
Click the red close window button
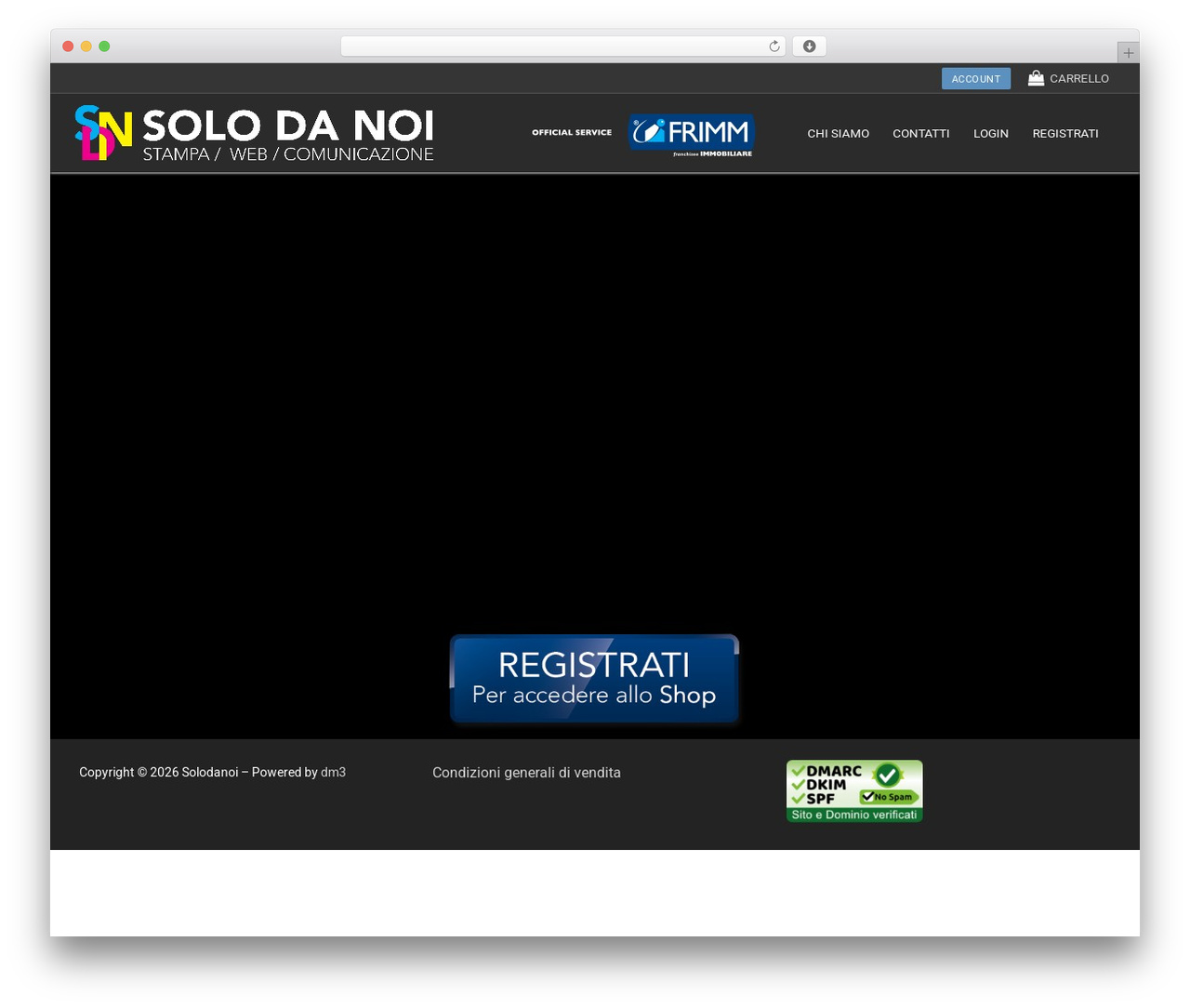tap(68, 46)
